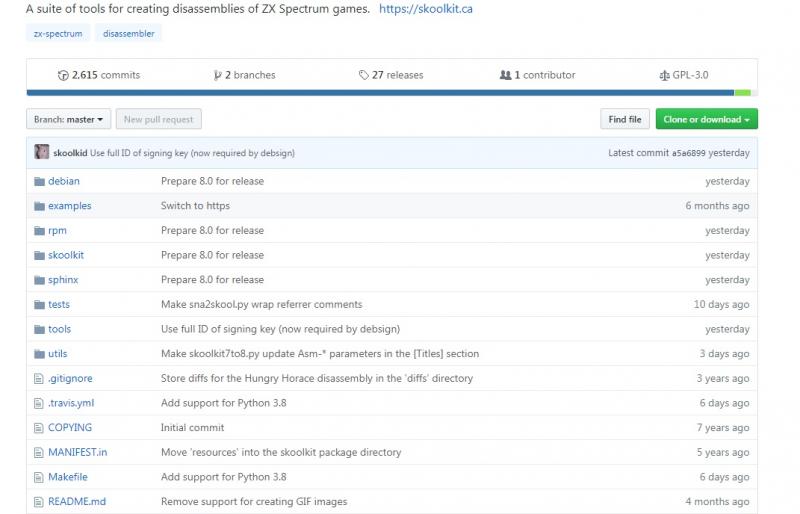The height and width of the screenshot is (514, 800).
Task: Select the zx-spectrum topic tag
Action: (58, 33)
